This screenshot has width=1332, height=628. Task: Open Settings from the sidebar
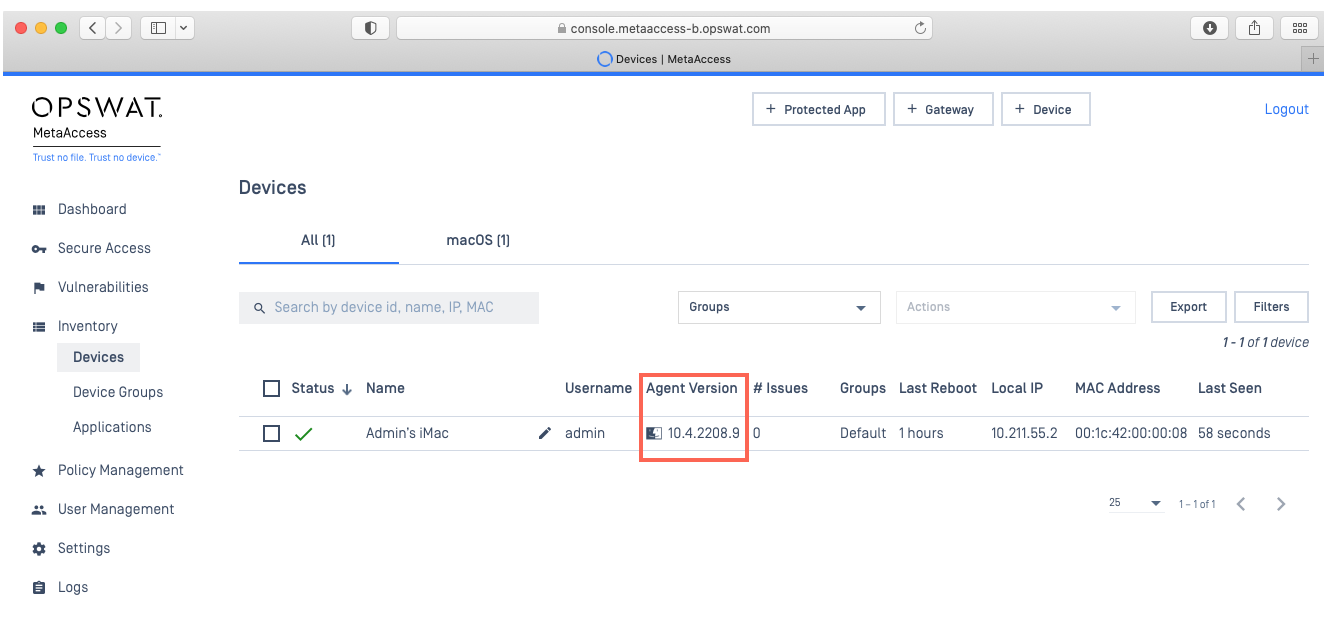tap(84, 548)
